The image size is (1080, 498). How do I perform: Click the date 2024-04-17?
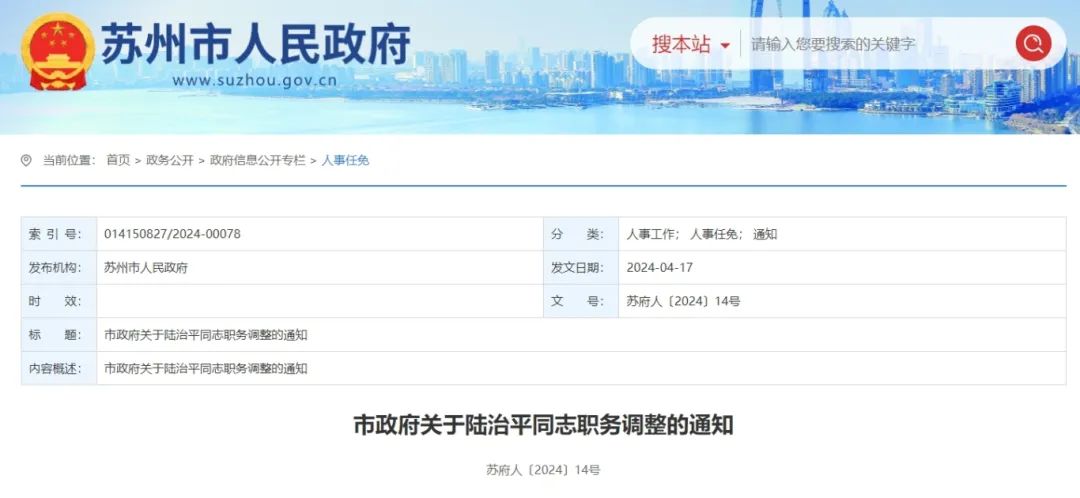tap(659, 268)
